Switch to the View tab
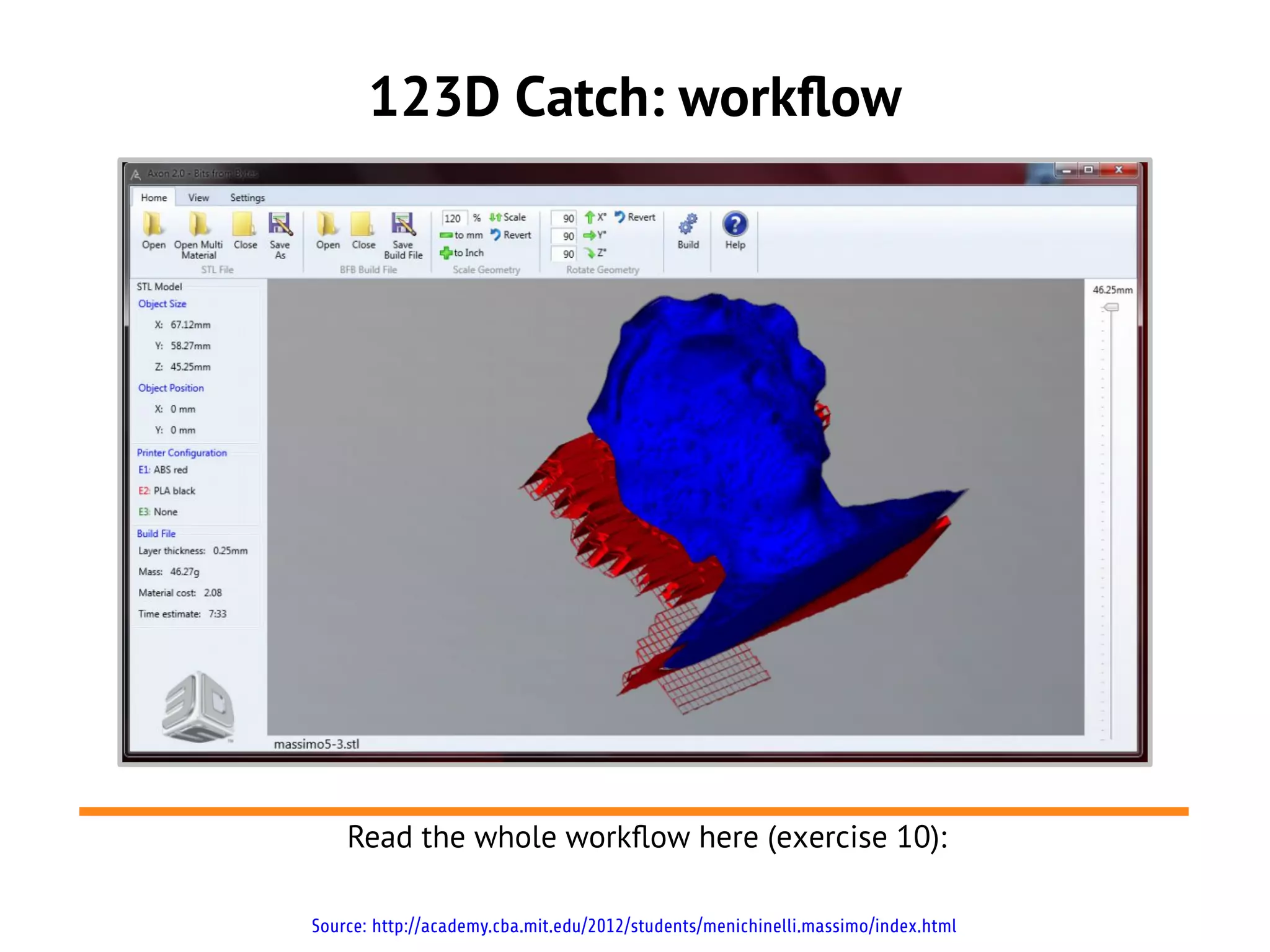This screenshot has height=952, width=1270. coord(198,198)
